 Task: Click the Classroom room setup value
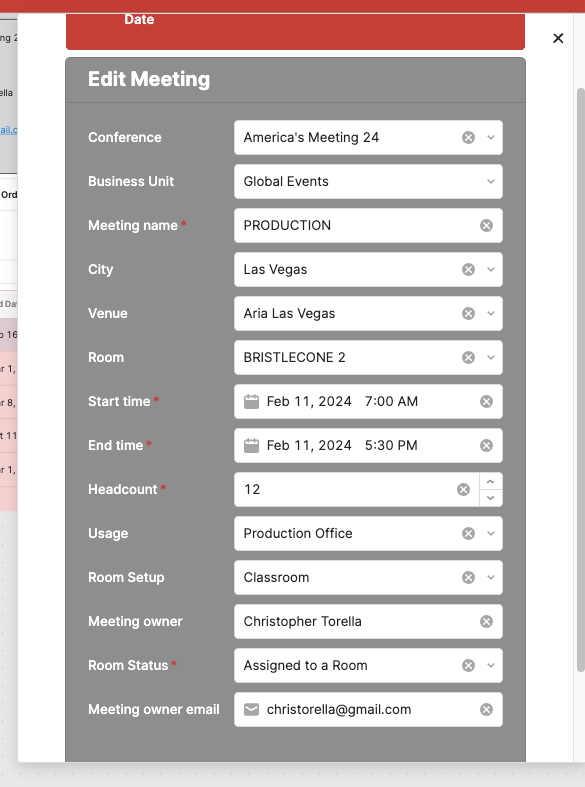[x=276, y=578]
